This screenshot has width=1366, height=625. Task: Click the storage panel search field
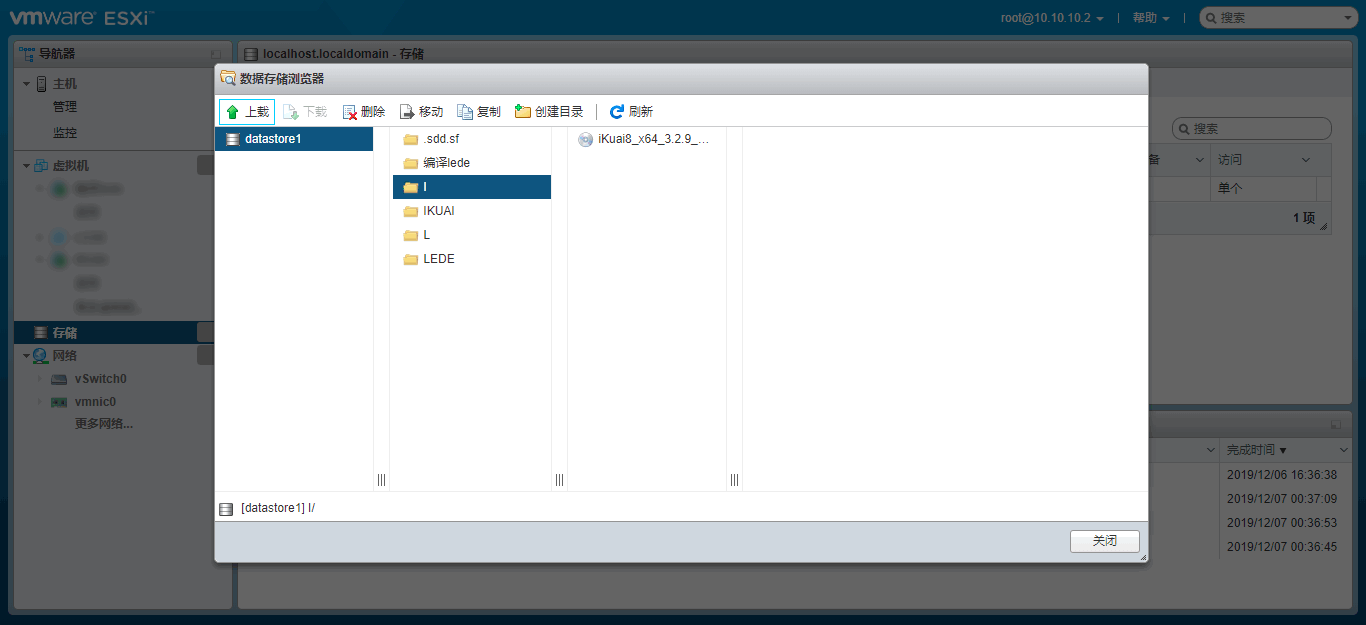pyautogui.click(x=1252, y=129)
